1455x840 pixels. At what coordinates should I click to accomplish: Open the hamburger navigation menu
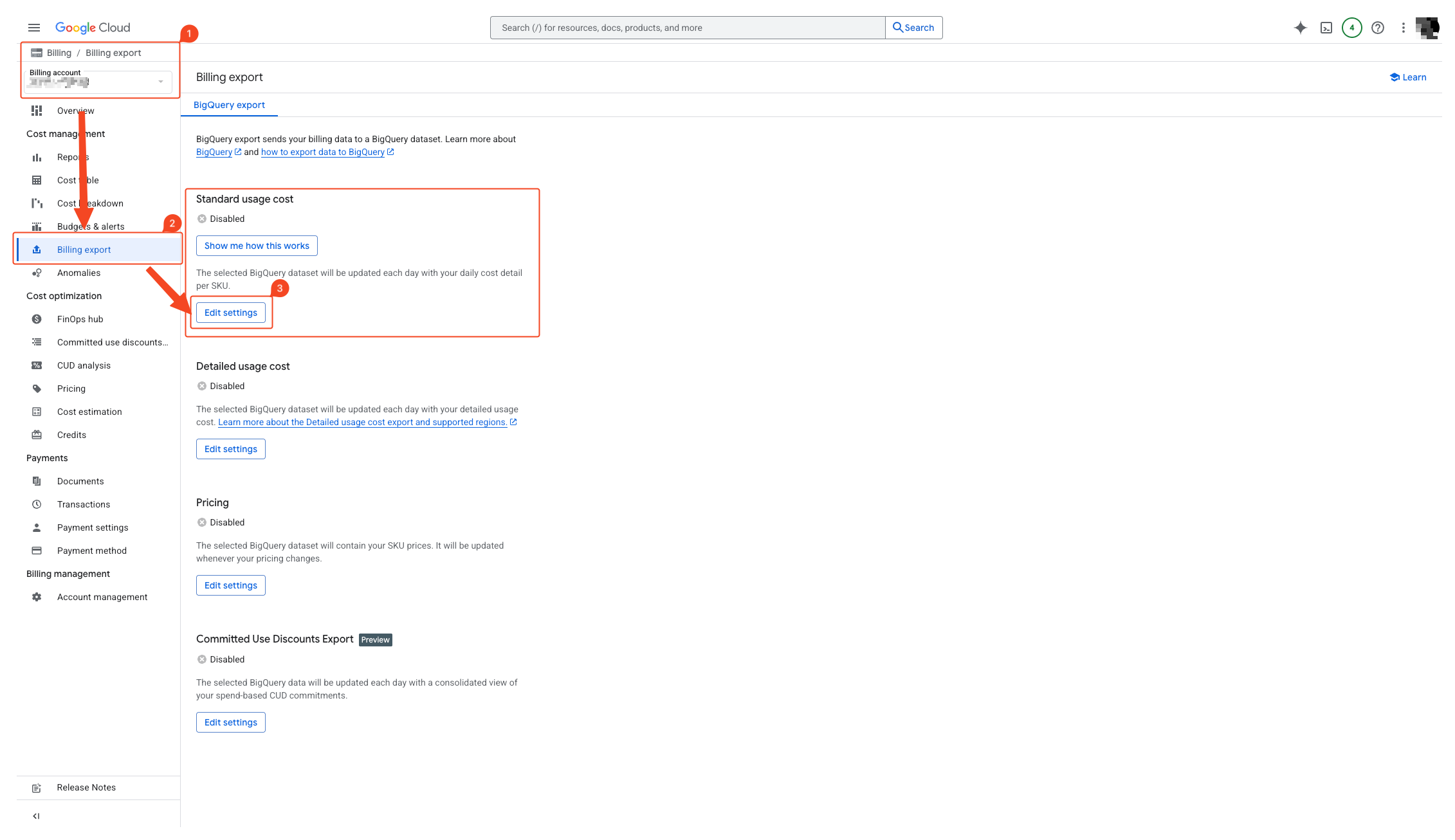click(x=34, y=28)
